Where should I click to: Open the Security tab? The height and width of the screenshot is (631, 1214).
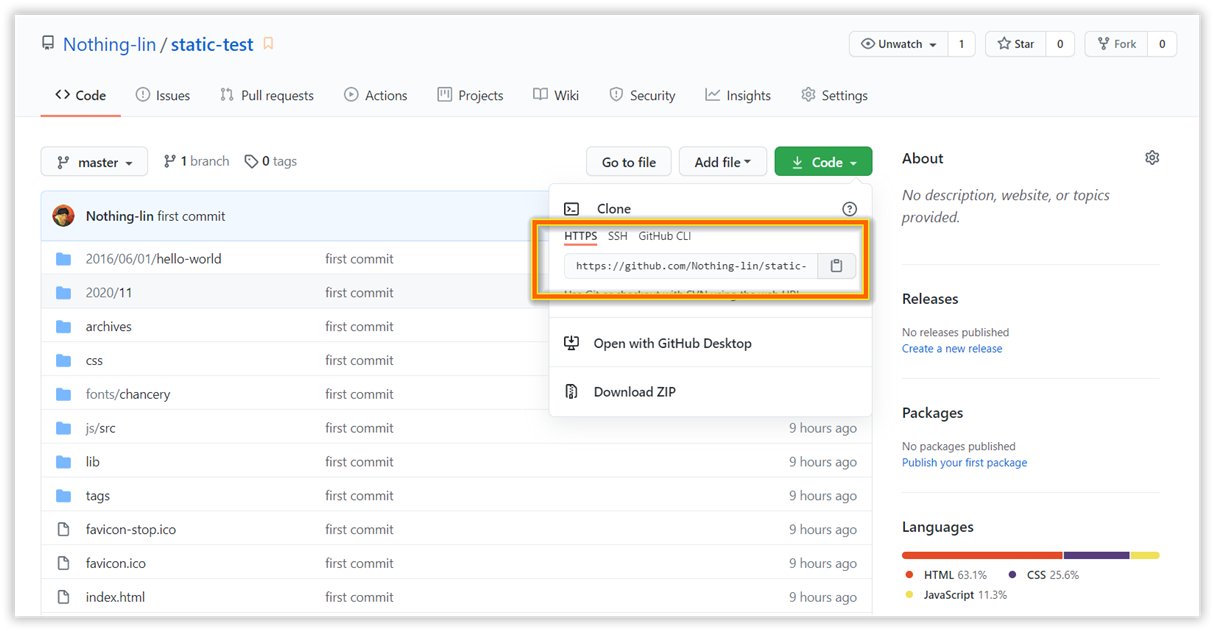(642, 96)
